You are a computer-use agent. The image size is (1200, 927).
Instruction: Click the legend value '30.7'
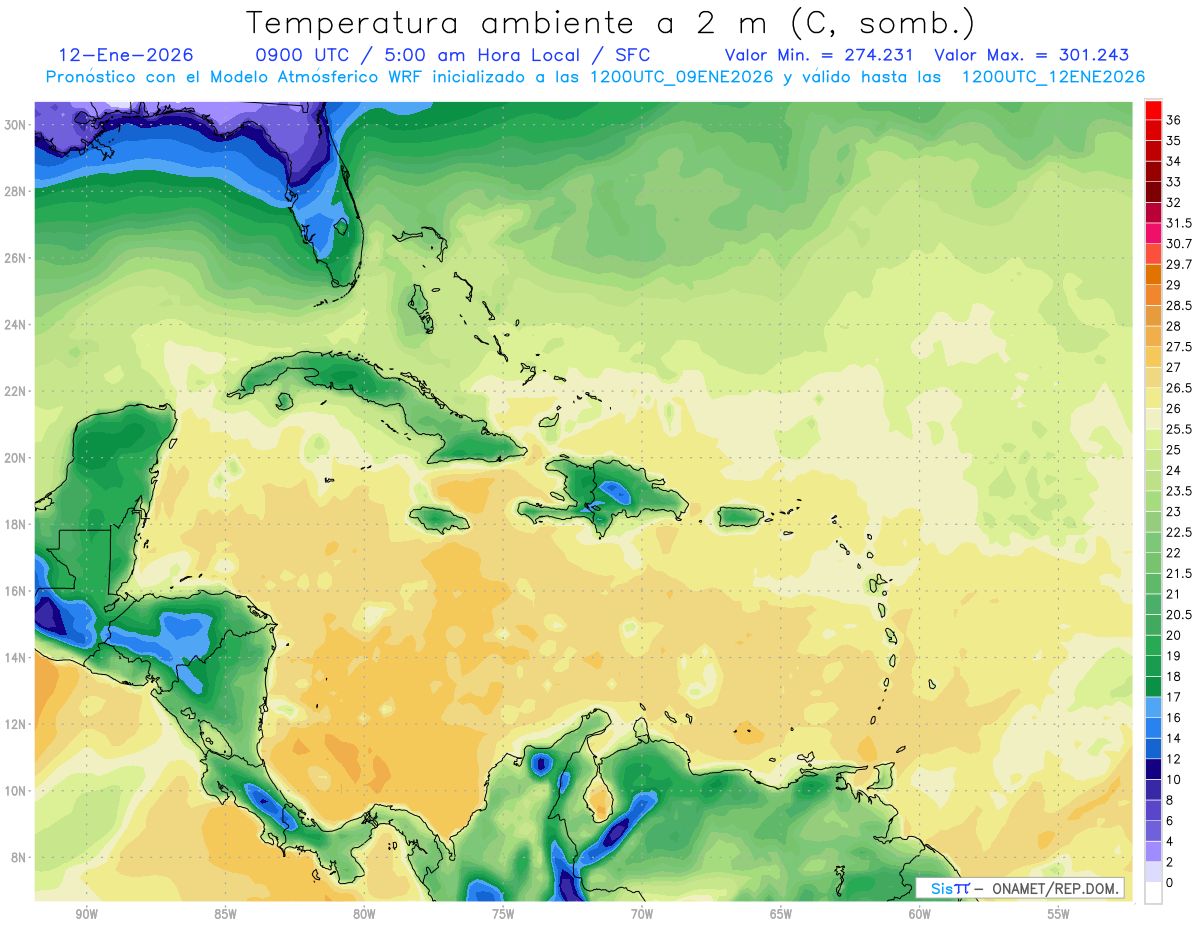pyautogui.click(x=1179, y=244)
